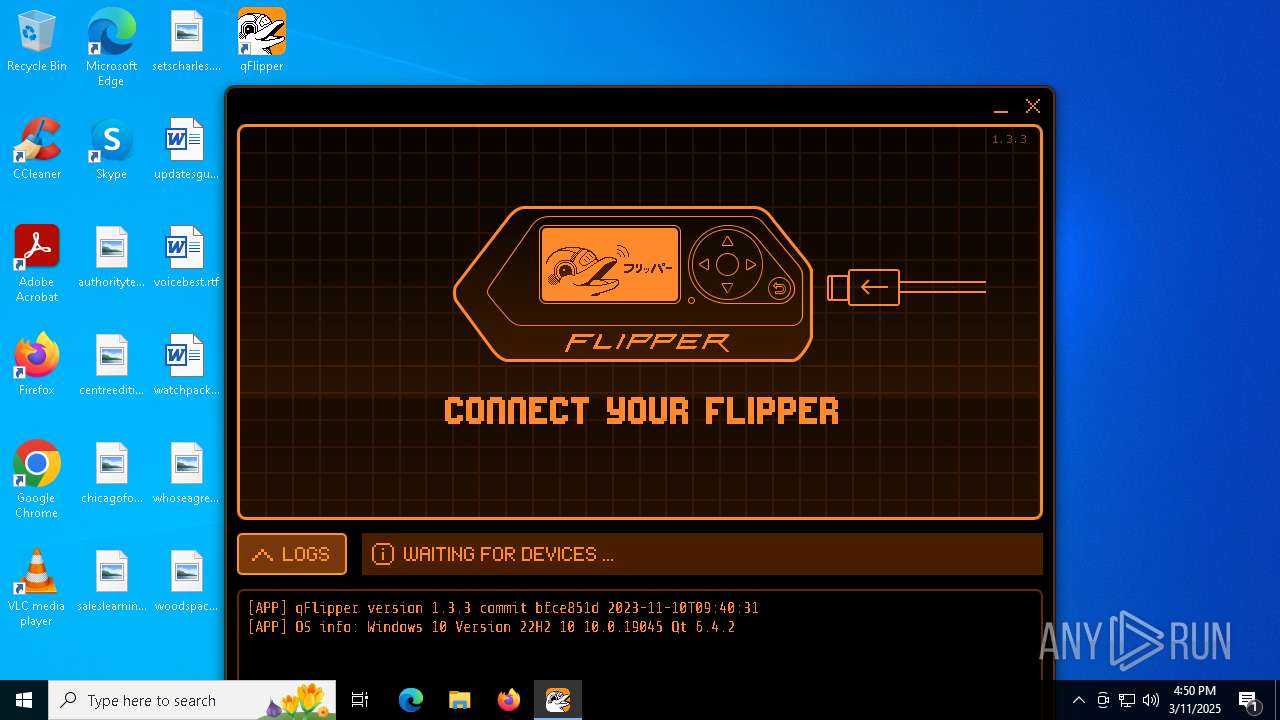Viewport: 1280px width, 720px height.
Task: Open the network tray icon
Action: coord(1127,700)
